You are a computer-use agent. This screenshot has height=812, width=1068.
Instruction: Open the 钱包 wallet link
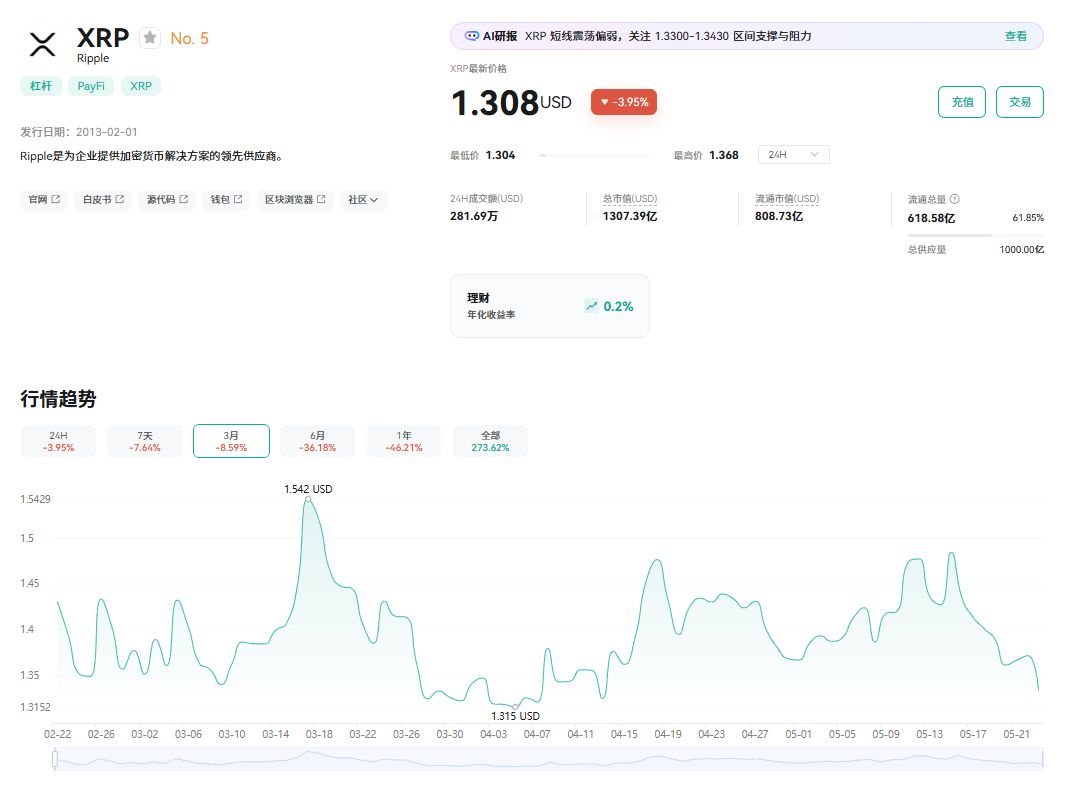click(226, 200)
